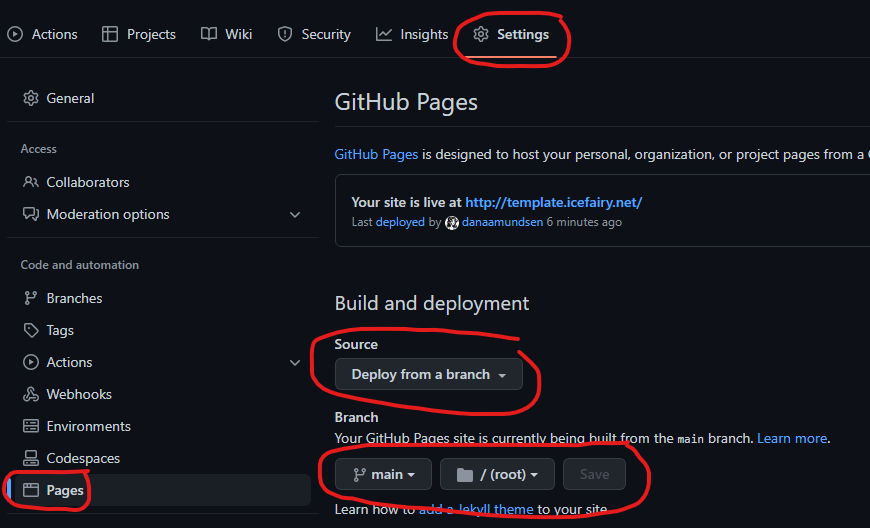Click the Environments server icon

tap(31, 426)
